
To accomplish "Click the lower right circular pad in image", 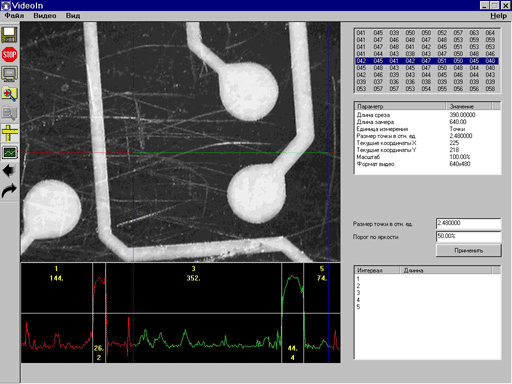I will pos(257,193).
